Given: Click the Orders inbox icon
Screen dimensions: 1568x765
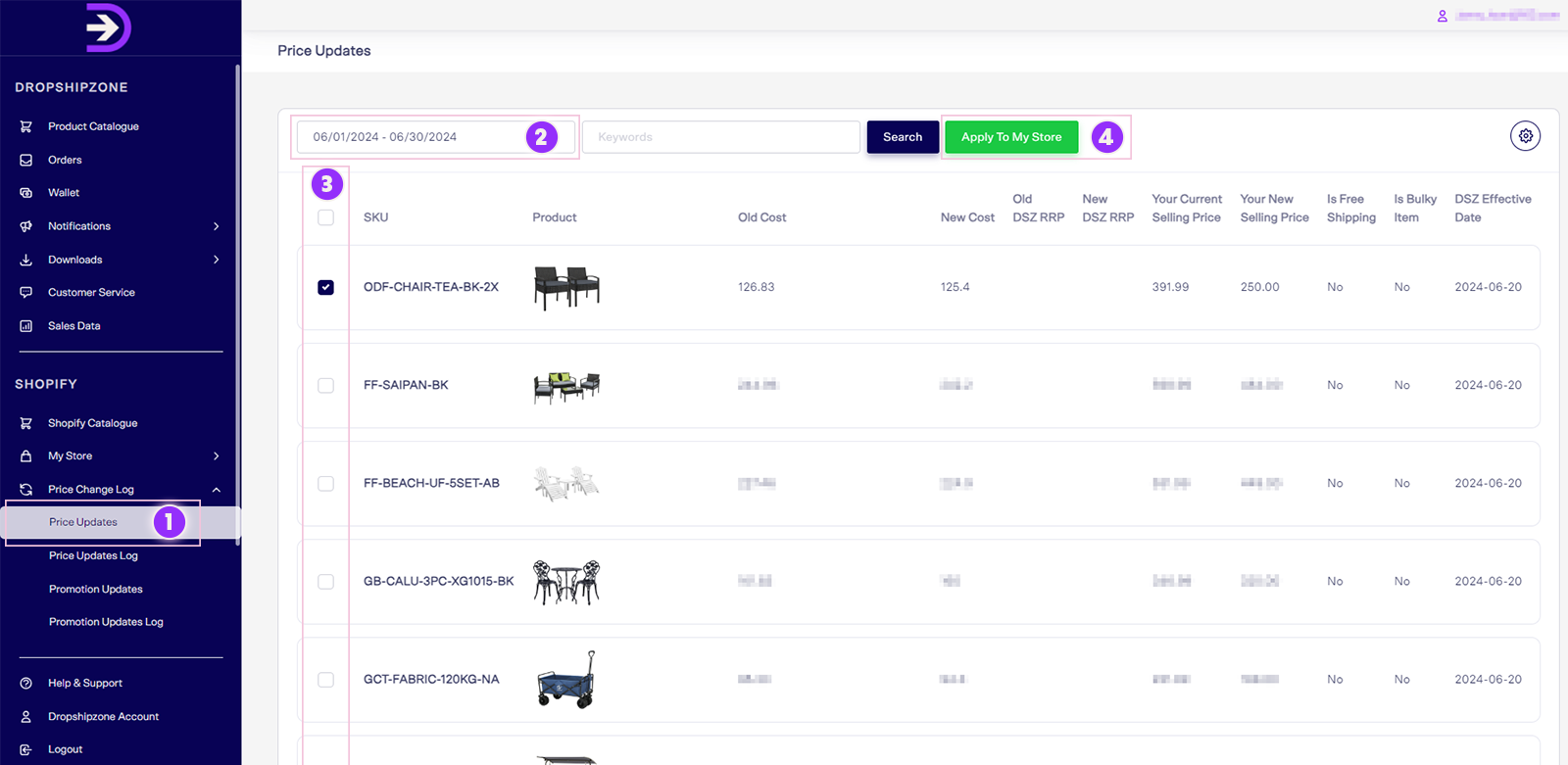Looking at the screenshot, I should click(x=26, y=160).
